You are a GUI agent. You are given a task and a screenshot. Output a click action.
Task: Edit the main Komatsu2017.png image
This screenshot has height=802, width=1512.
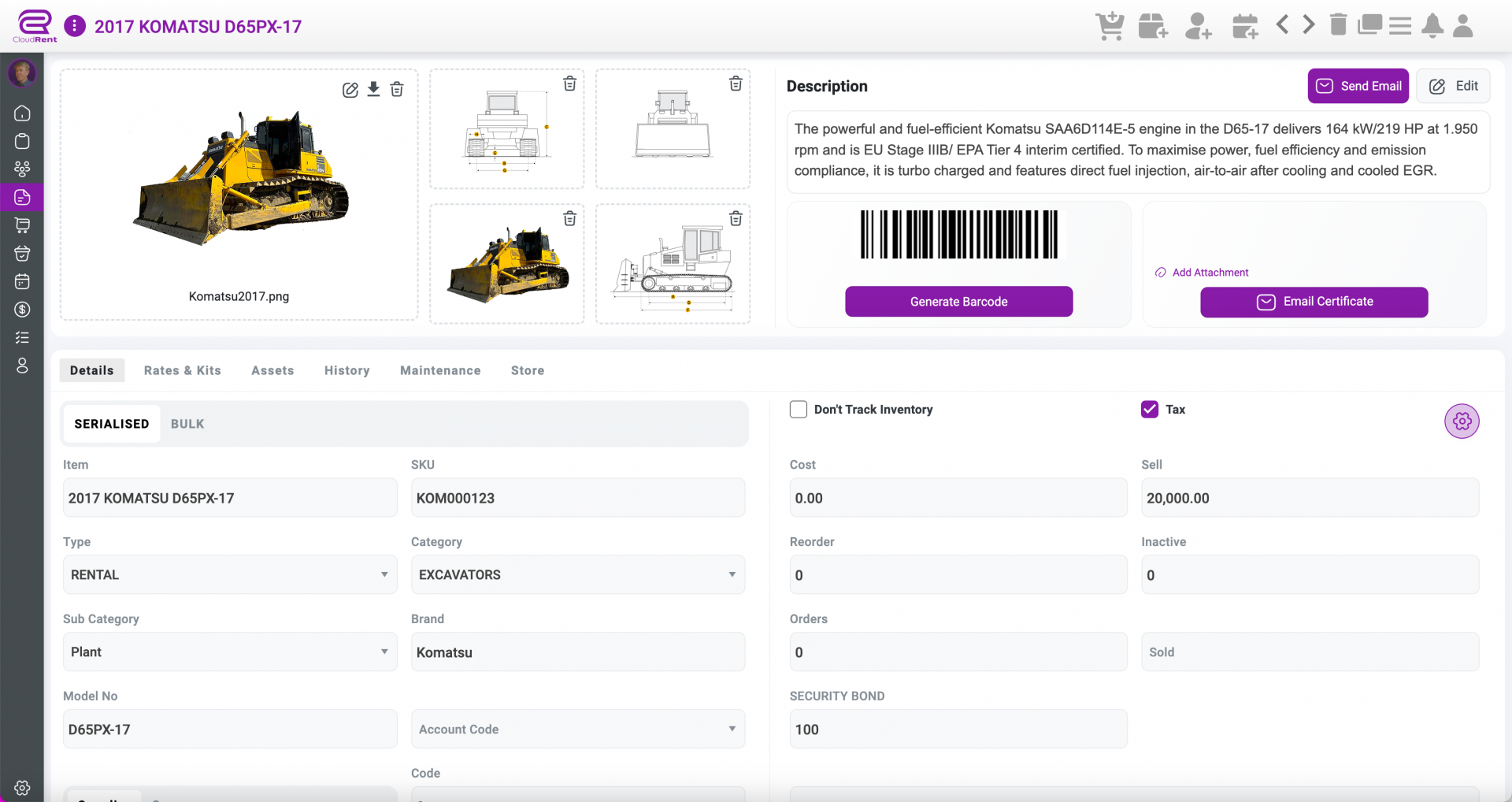point(350,90)
